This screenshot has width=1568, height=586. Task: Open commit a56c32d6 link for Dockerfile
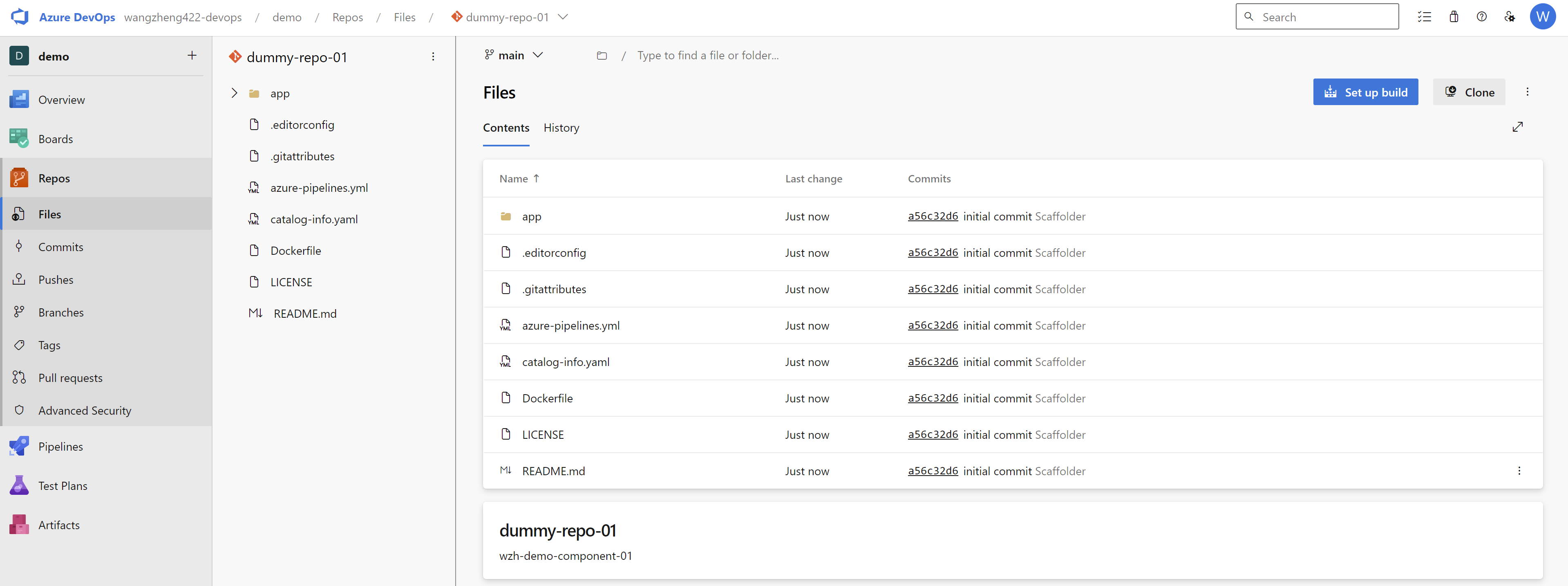point(933,398)
